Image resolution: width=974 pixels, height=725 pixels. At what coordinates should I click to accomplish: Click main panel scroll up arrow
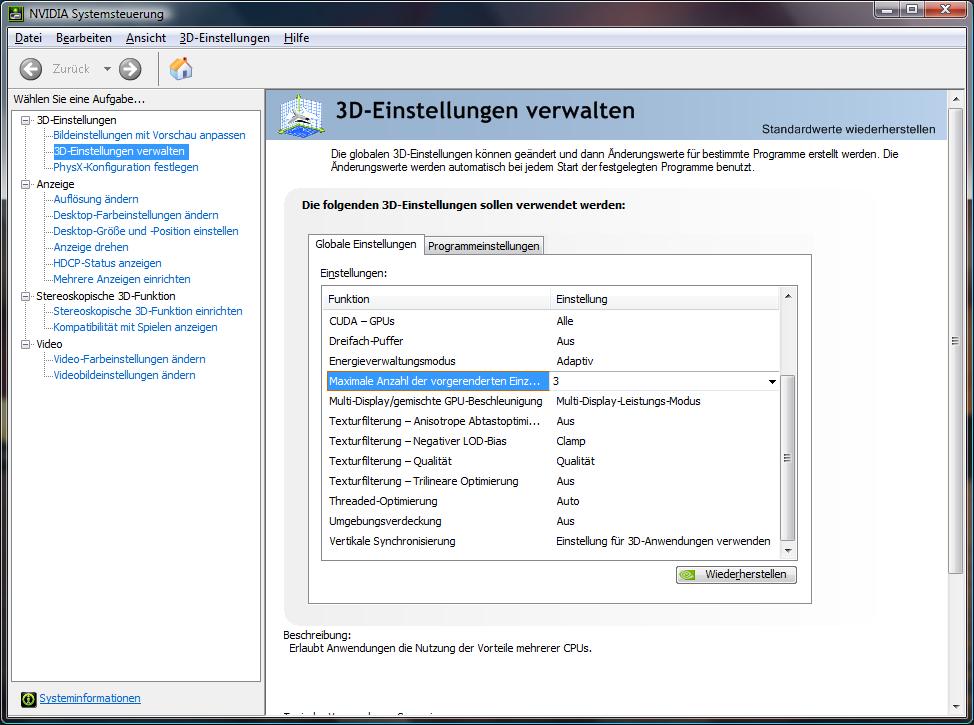(x=955, y=99)
